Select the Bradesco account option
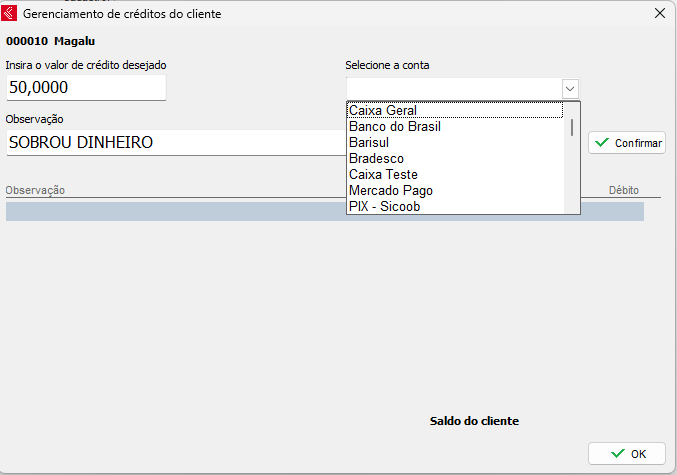677x475 pixels. (x=454, y=159)
